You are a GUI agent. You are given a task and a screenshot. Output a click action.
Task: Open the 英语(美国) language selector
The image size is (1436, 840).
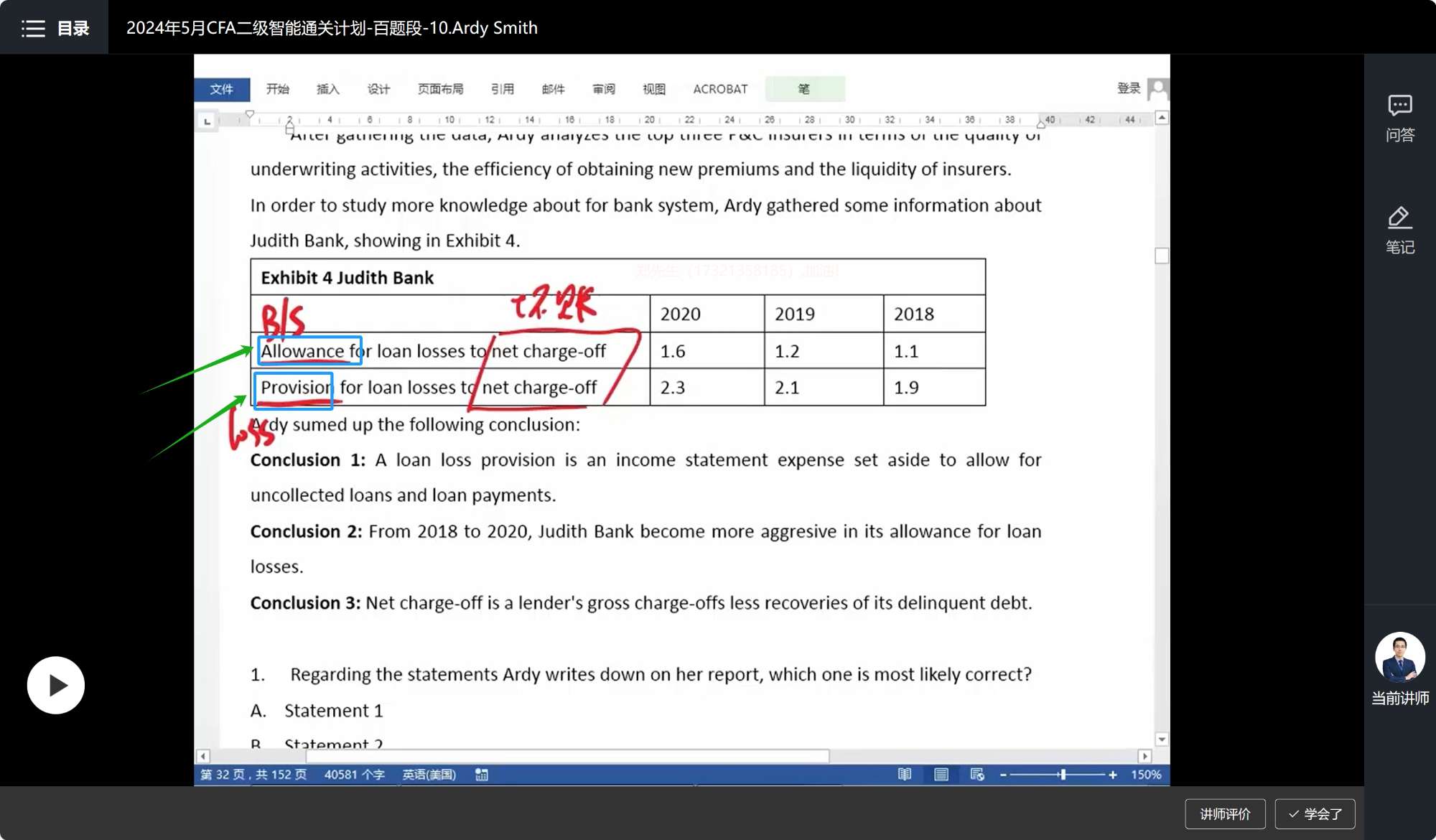coord(429,775)
